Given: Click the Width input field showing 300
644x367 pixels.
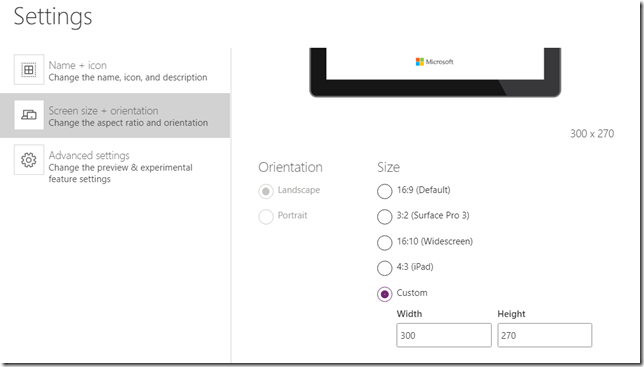Looking at the screenshot, I should tap(444, 335).
